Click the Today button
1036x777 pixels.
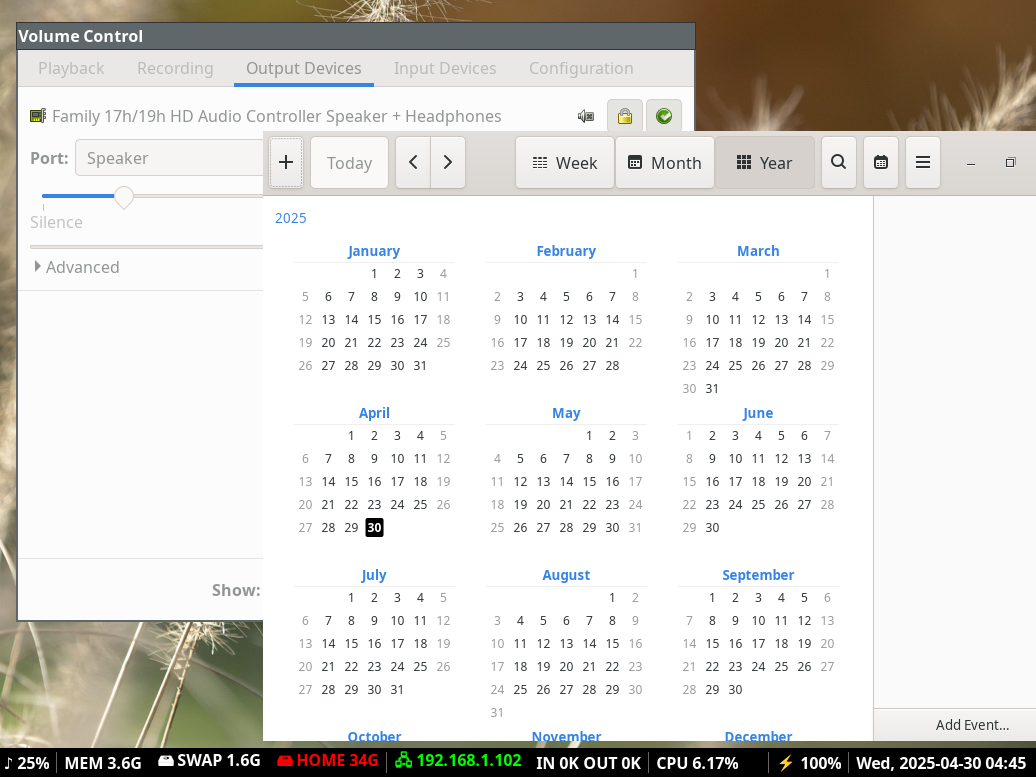point(350,163)
